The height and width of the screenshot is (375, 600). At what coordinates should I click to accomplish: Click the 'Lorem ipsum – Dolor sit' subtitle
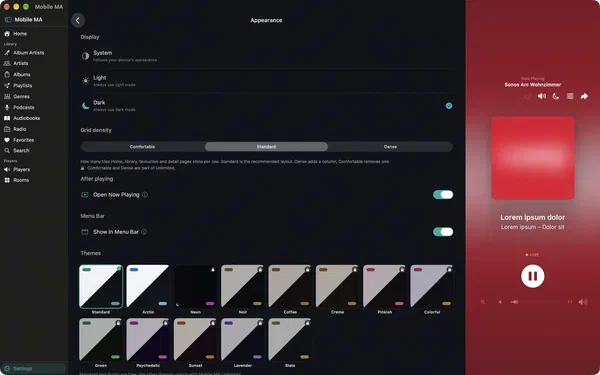click(x=533, y=227)
